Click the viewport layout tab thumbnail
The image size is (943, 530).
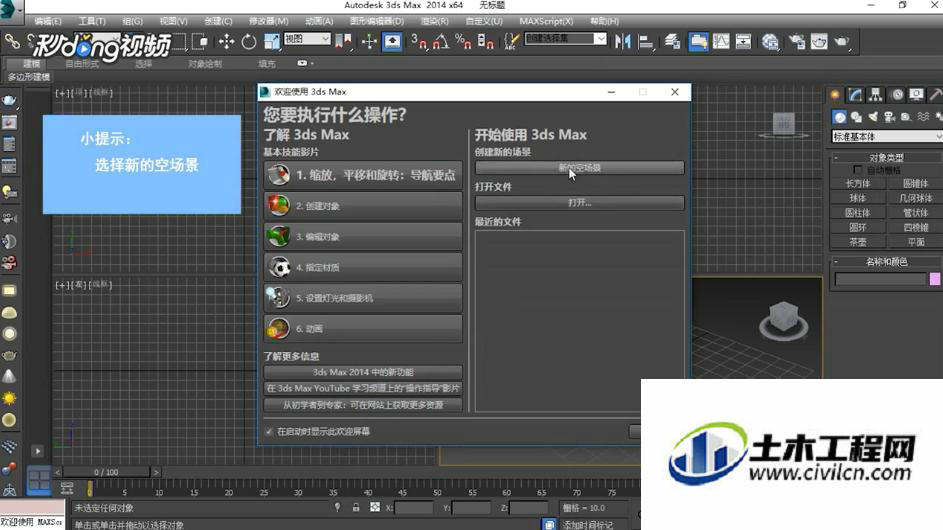39,481
